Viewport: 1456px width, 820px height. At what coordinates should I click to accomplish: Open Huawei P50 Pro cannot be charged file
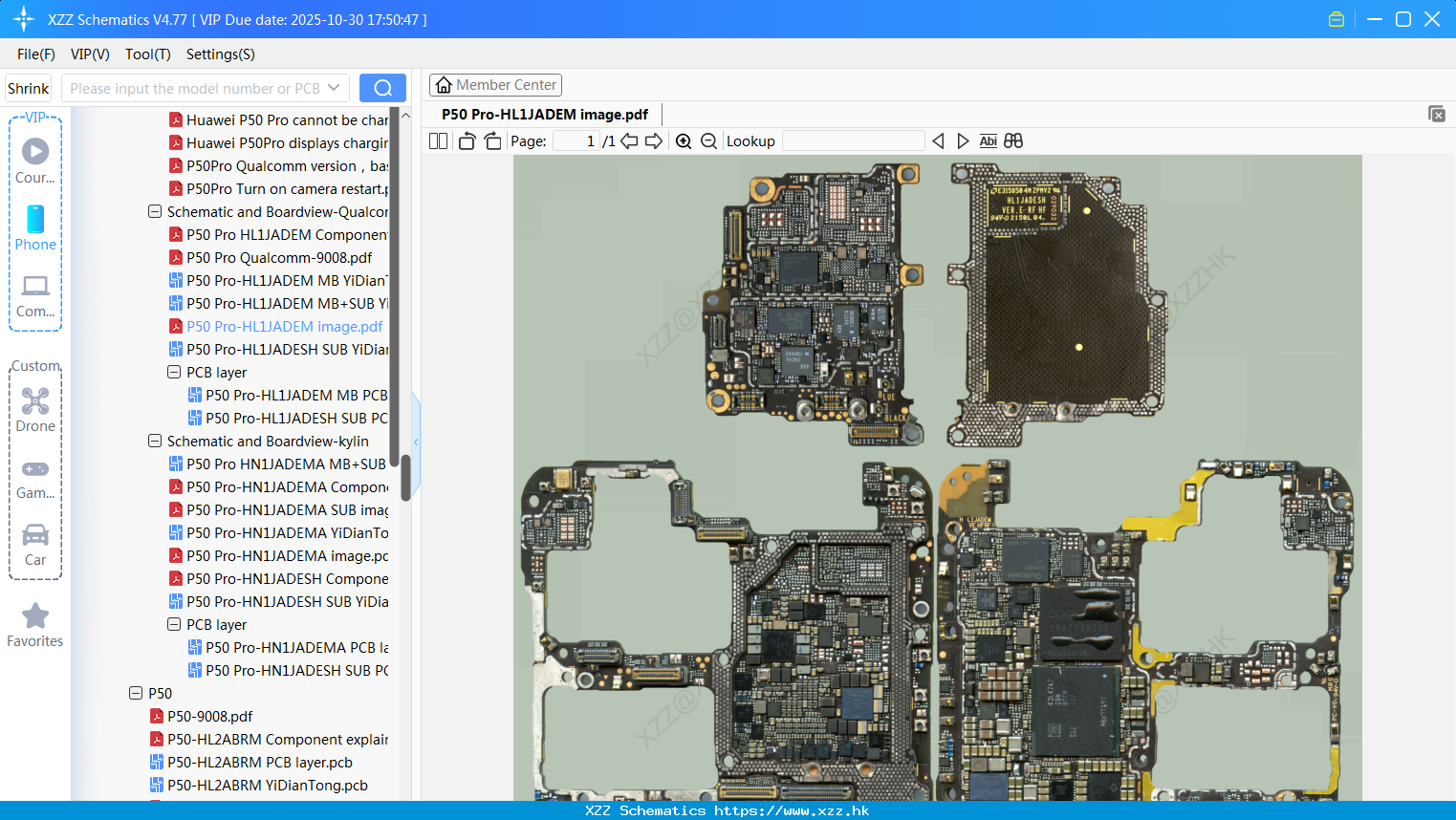[x=279, y=119]
